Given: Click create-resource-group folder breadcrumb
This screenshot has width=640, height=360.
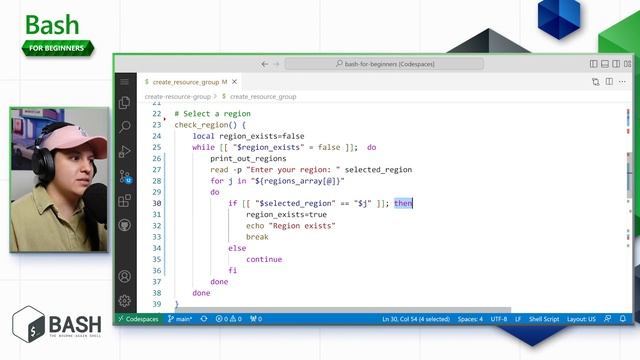Looking at the screenshot, I should click(178, 97).
